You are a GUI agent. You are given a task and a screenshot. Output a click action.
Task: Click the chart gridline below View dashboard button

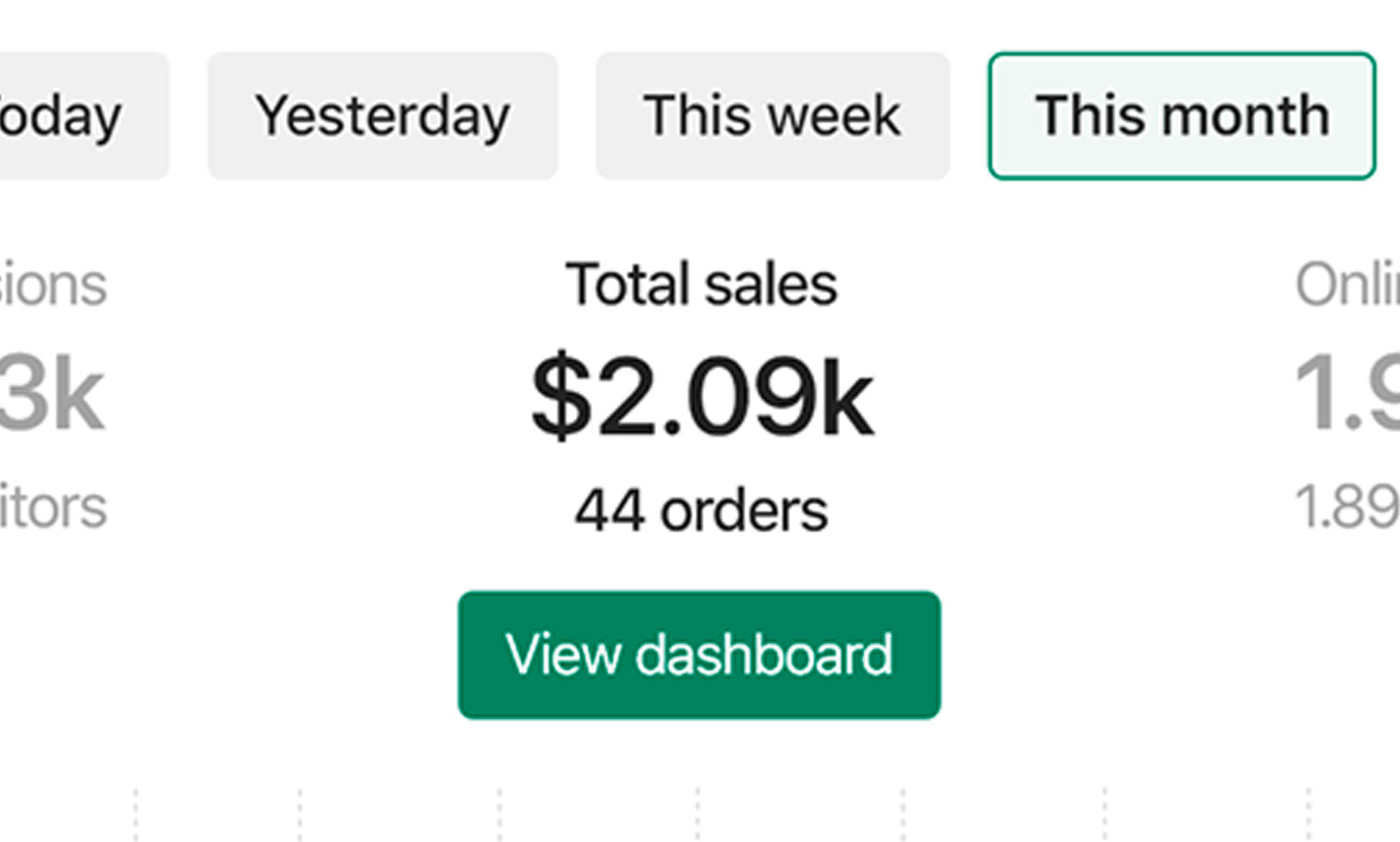coord(698,815)
